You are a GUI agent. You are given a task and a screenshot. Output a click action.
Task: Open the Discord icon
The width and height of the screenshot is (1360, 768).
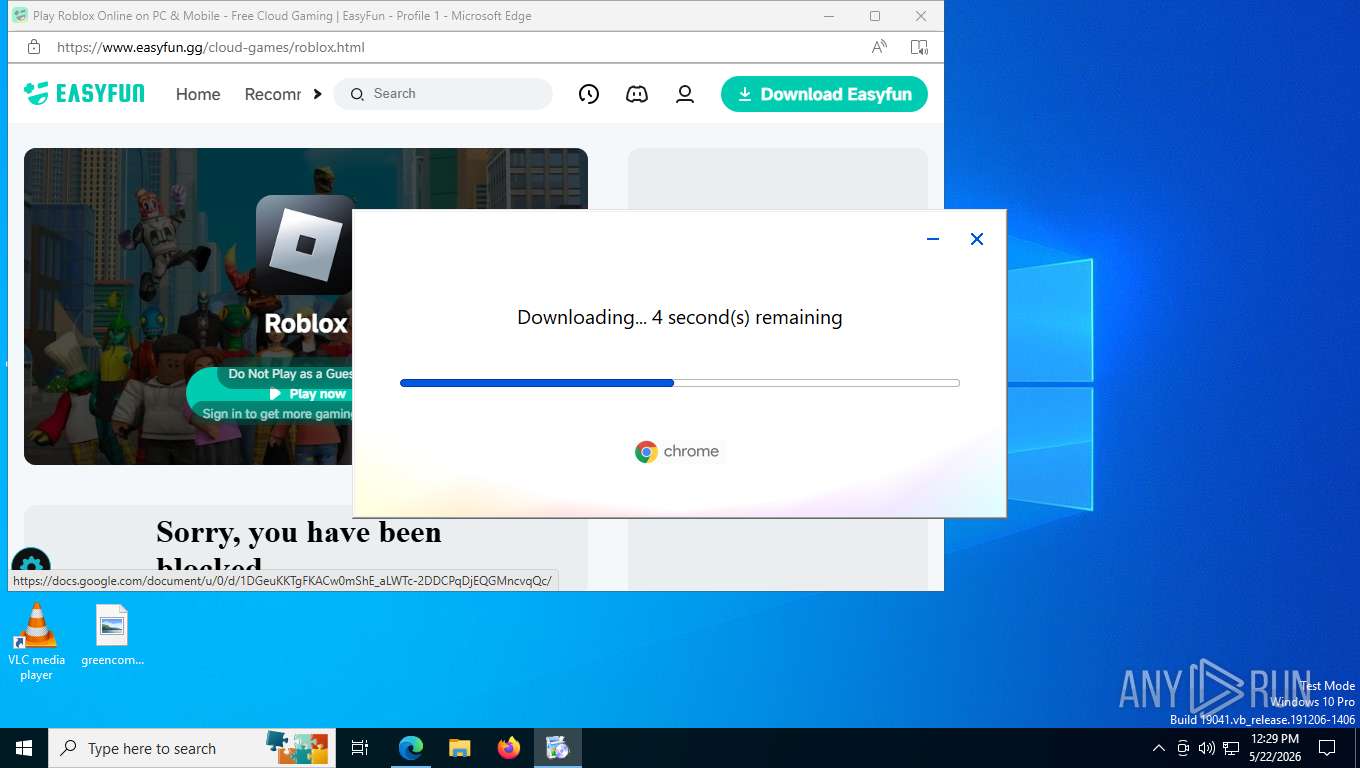coord(637,94)
